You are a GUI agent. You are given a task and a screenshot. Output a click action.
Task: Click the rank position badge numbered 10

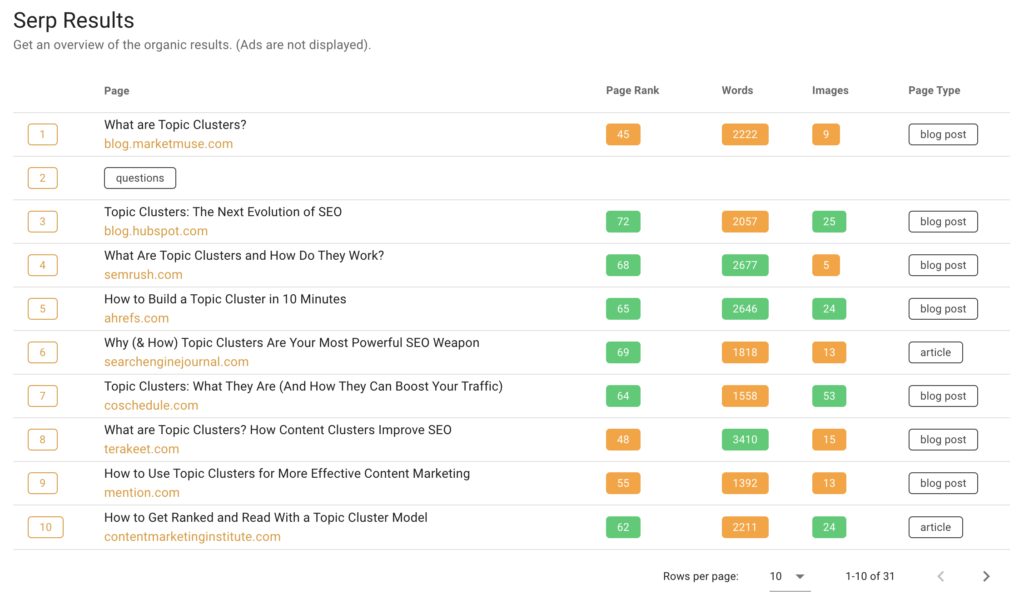(45, 527)
